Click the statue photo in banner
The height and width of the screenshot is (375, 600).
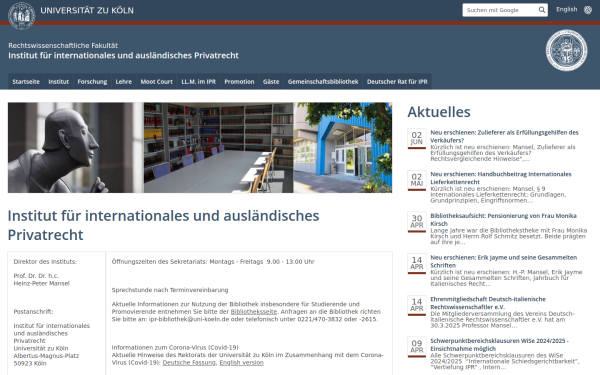(x=75, y=147)
